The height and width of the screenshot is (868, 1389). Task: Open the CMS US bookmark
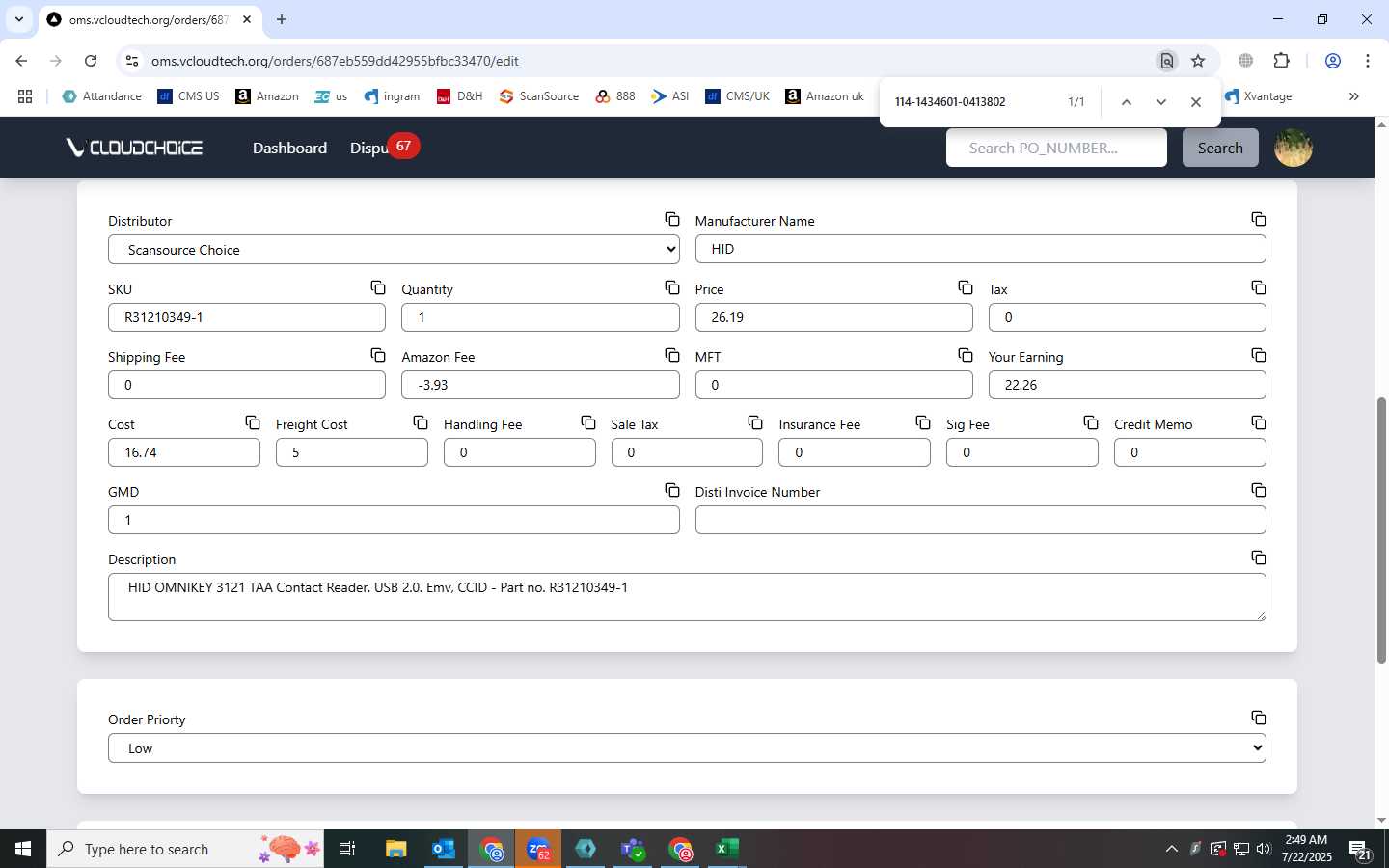(x=189, y=96)
